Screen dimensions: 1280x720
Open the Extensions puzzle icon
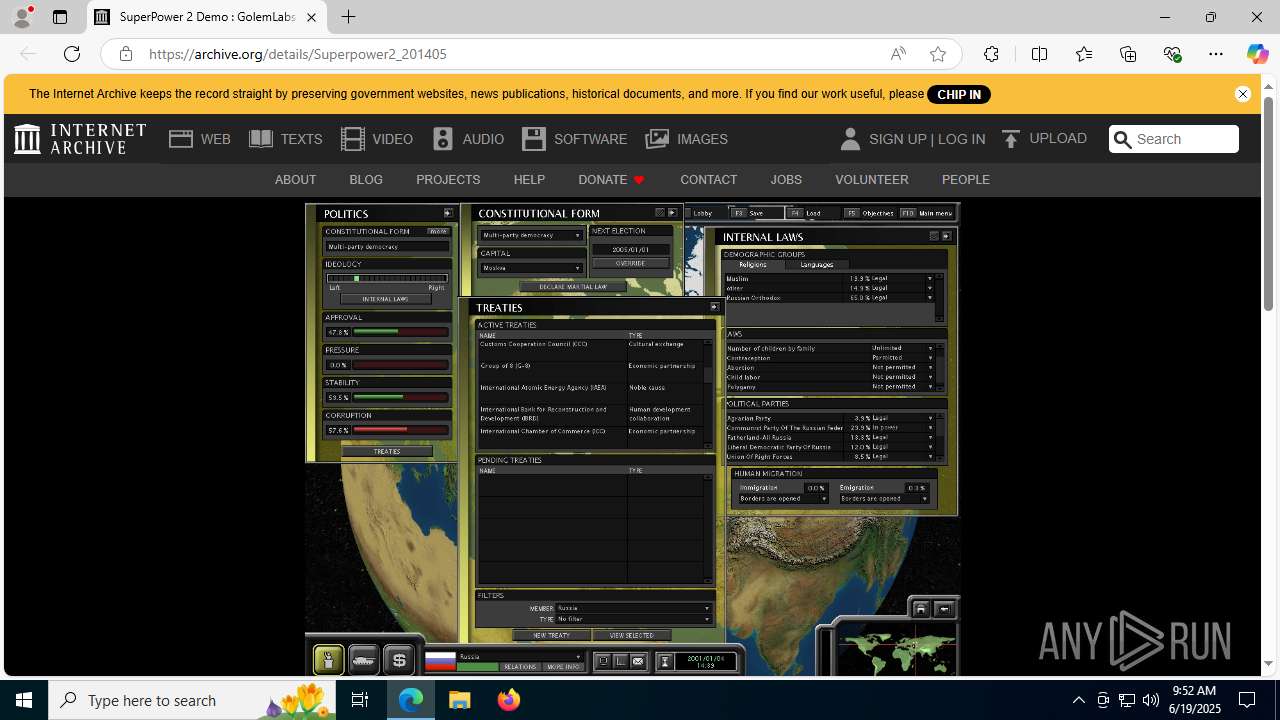click(991, 54)
